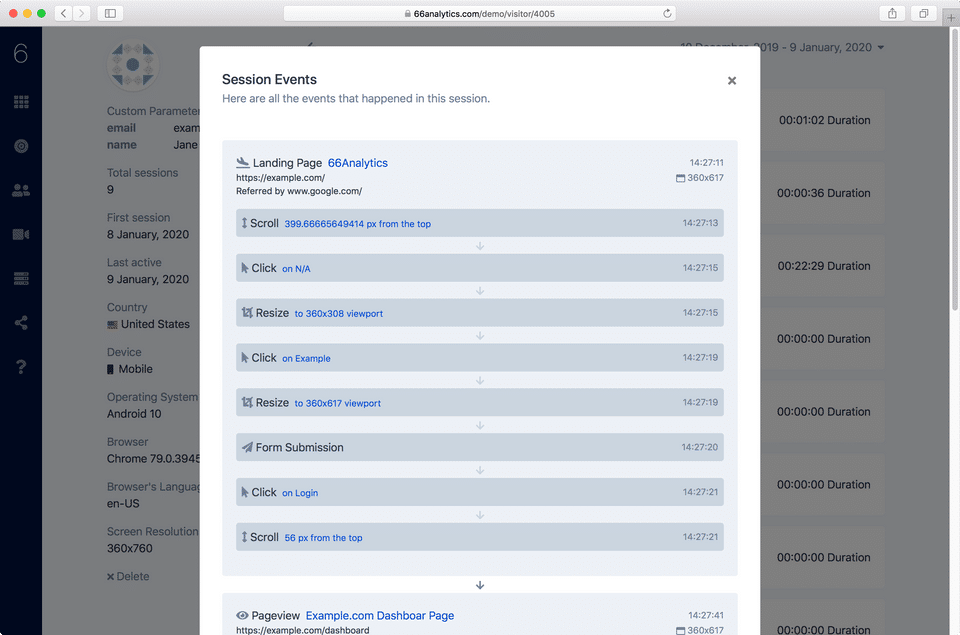Open the realtime target icon in sidebar
960x635 pixels.
21,146
